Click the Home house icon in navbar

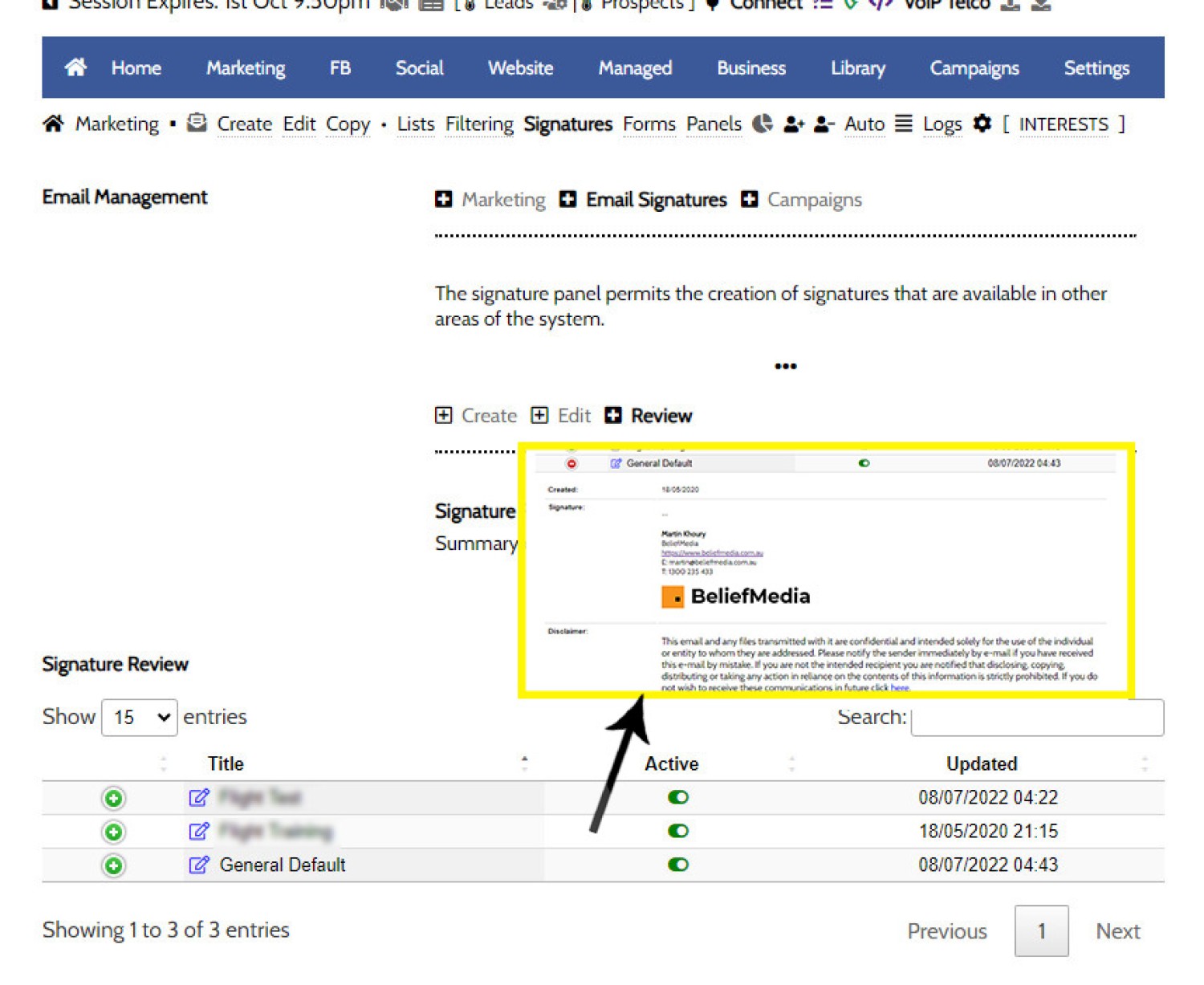click(x=75, y=67)
